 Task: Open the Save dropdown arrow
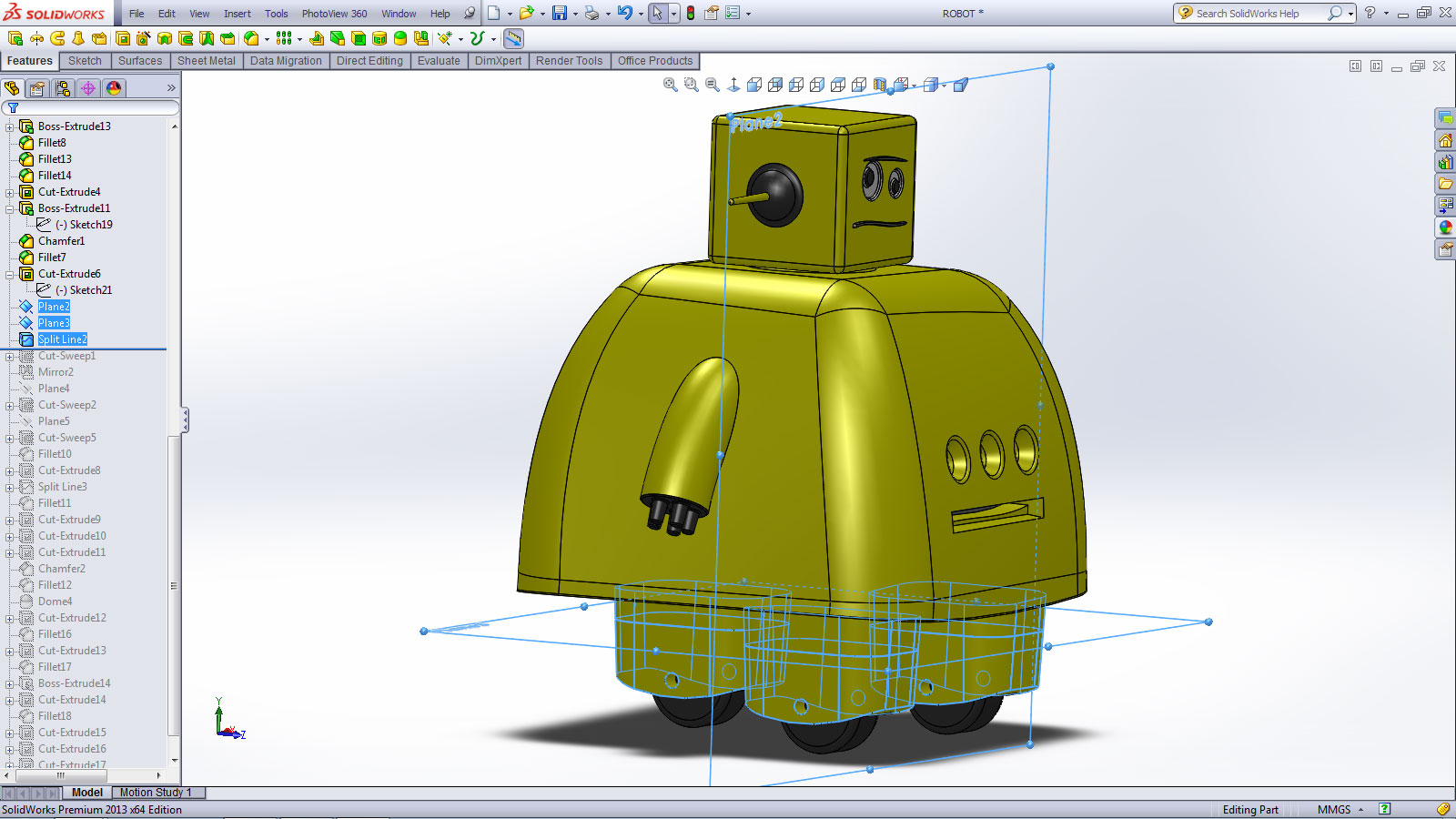575,14
